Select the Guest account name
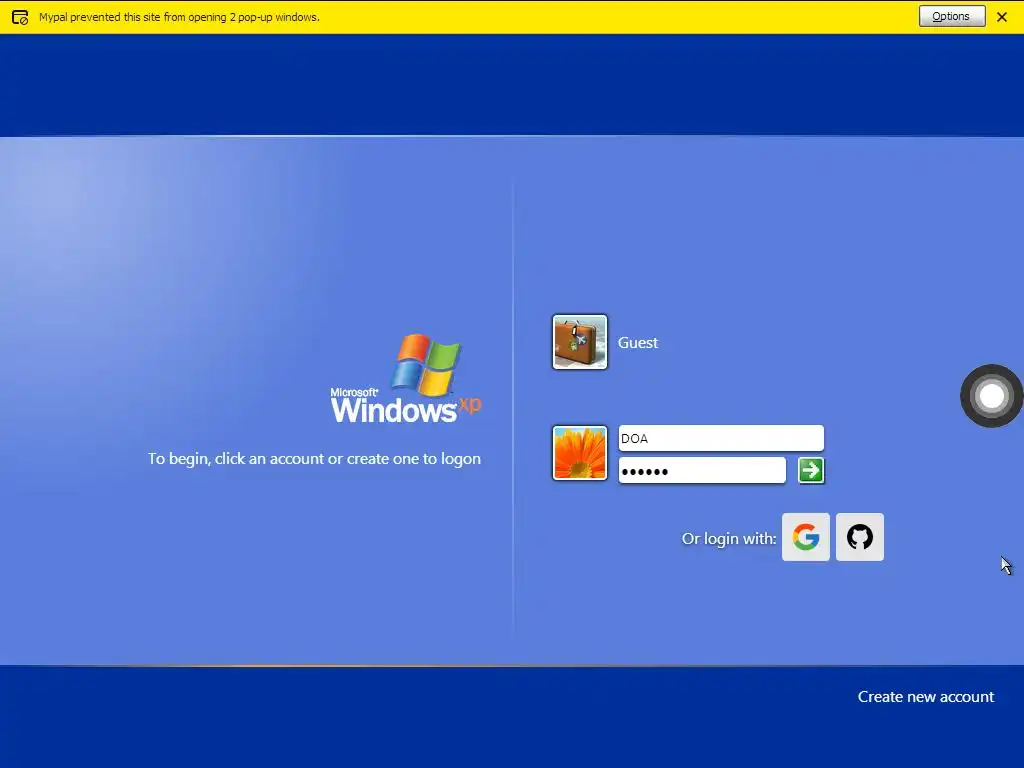Image resolution: width=1024 pixels, height=768 pixels. tap(637, 343)
